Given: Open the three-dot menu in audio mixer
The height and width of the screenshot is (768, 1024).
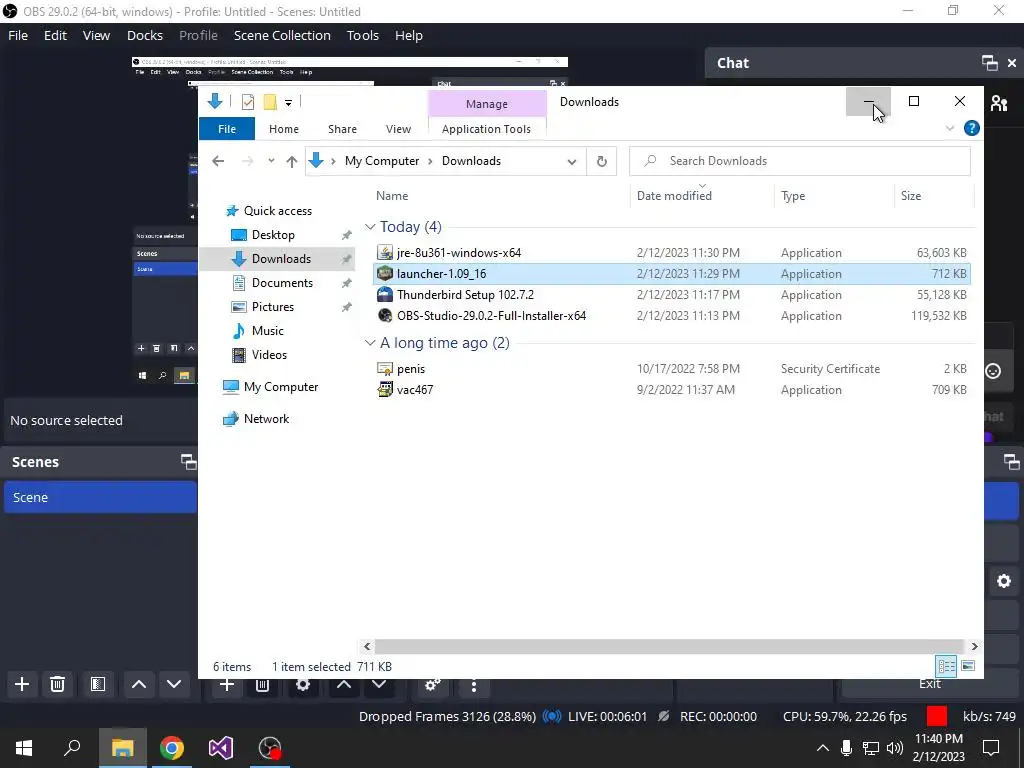Looking at the screenshot, I should click(474, 686).
